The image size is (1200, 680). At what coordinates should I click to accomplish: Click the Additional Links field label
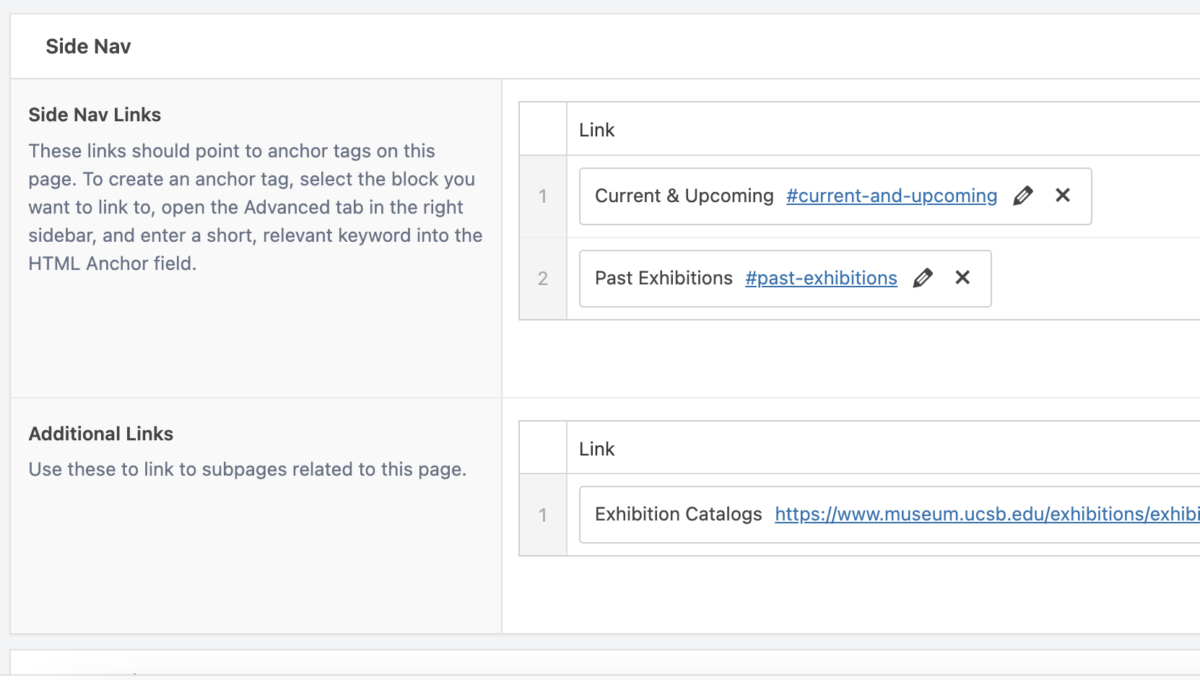pyautogui.click(x=101, y=434)
